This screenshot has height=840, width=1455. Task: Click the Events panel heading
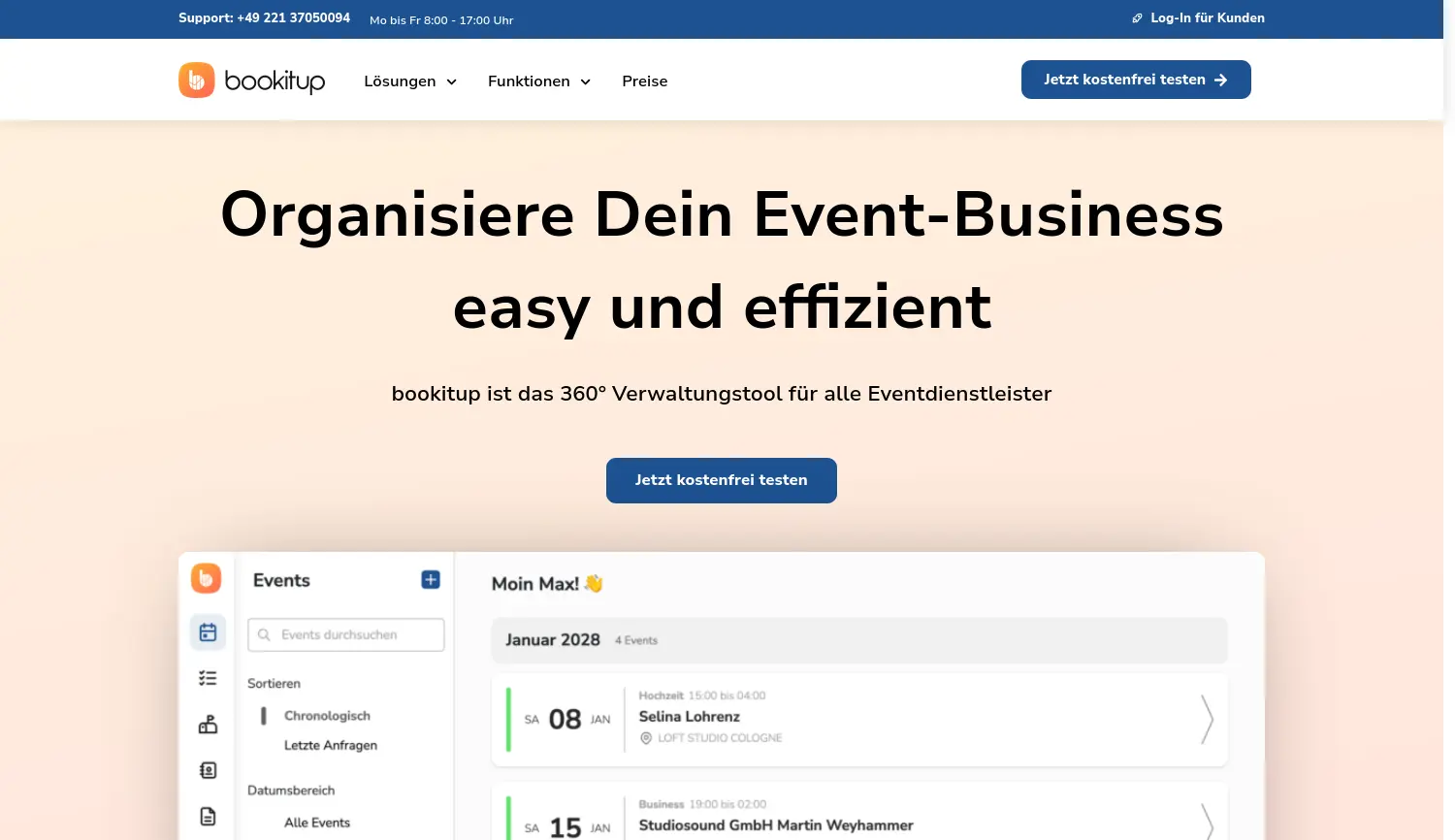[x=281, y=580]
